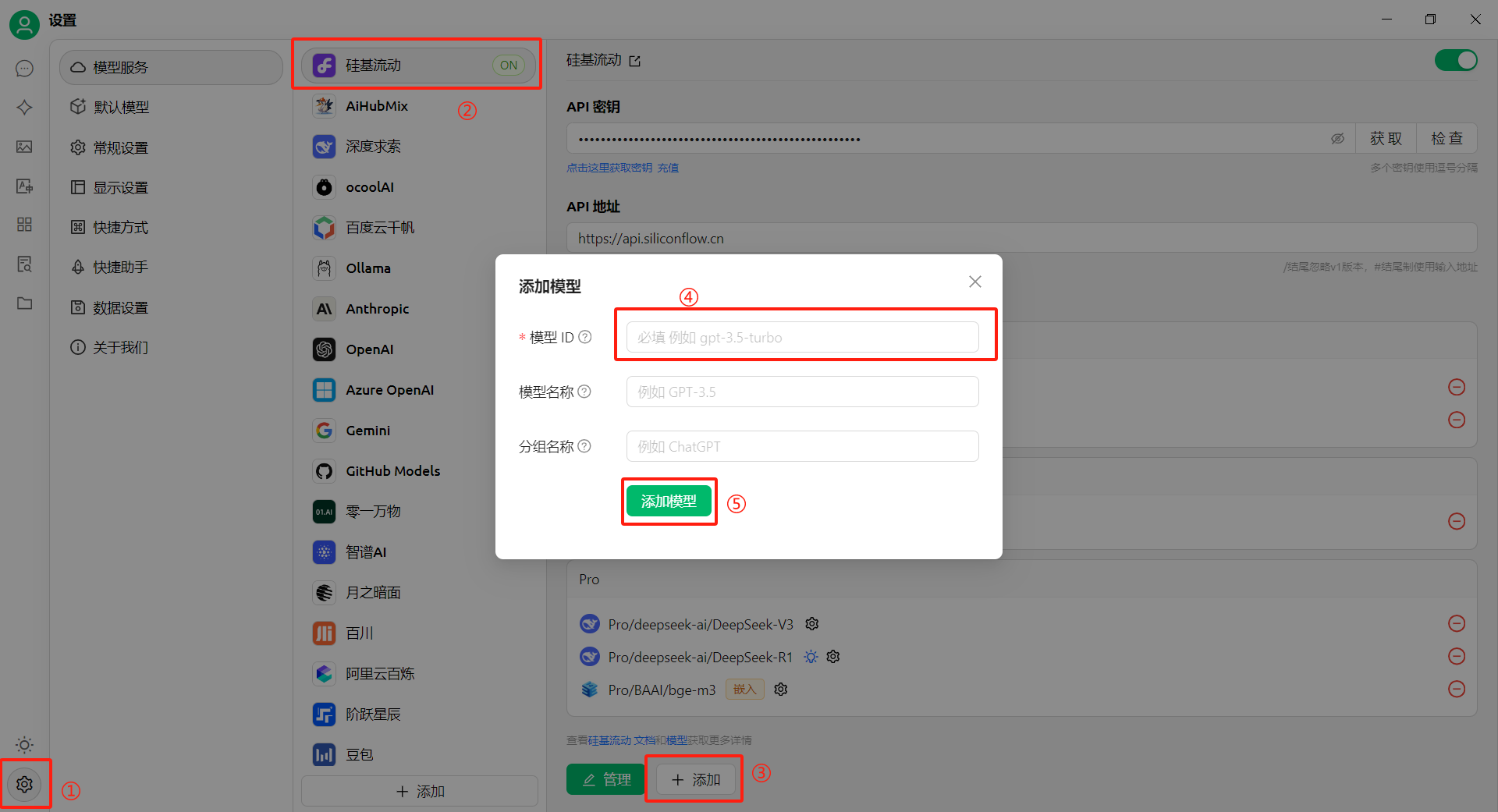The height and width of the screenshot is (812, 1498).
Task: Select 常规设置 settings menu
Action: pyautogui.click(x=171, y=147)
